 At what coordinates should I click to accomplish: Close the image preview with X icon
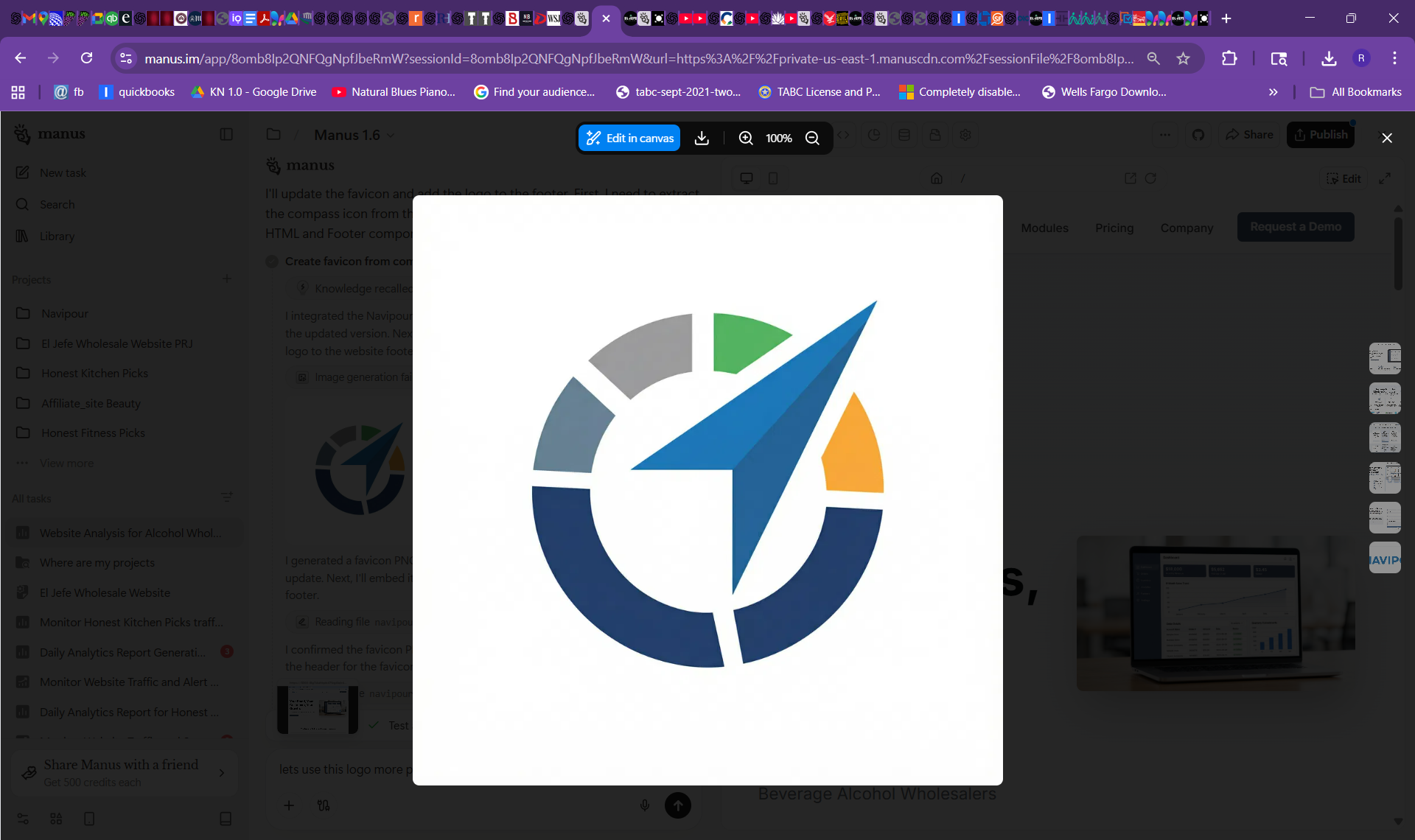tap(1386, 138)
